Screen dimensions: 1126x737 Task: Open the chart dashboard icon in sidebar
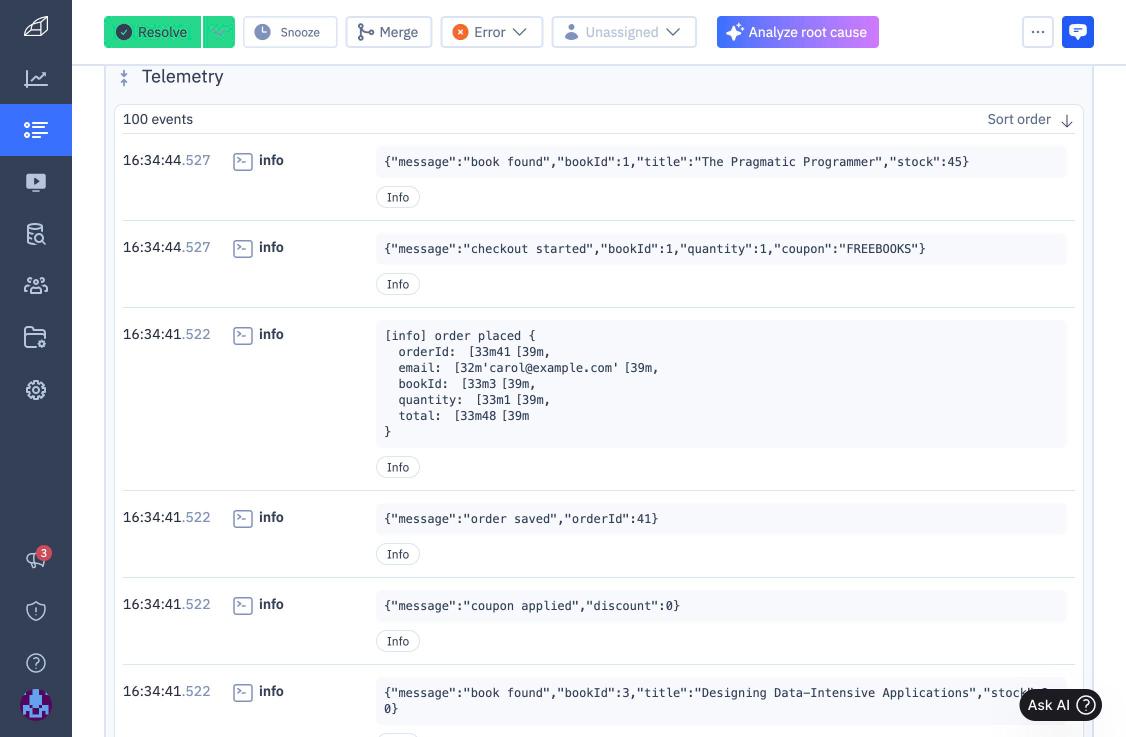(x=36, y=78)
